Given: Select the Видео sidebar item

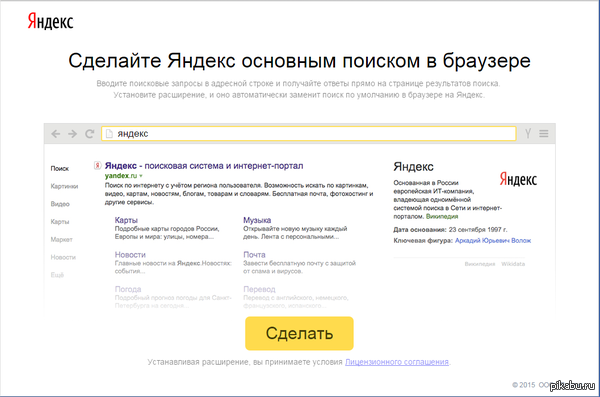Looking at the screenshot, I should click(x=60, y=204).
